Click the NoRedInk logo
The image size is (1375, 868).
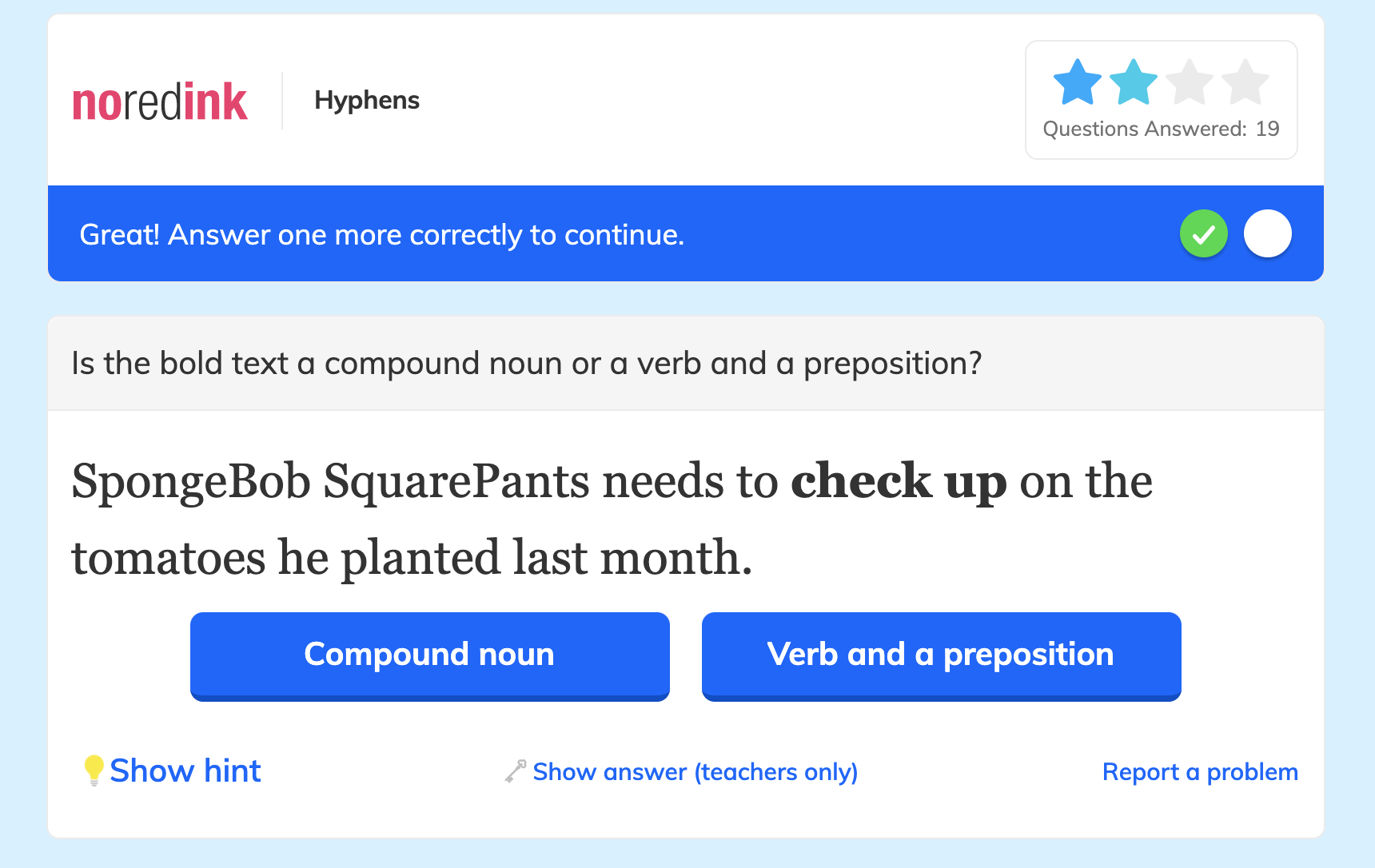point(160,102)
